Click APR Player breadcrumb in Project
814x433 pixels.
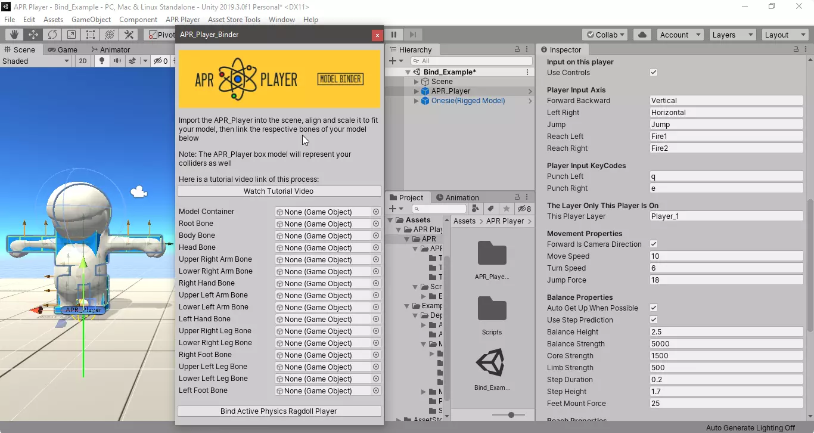coord(505,221)
